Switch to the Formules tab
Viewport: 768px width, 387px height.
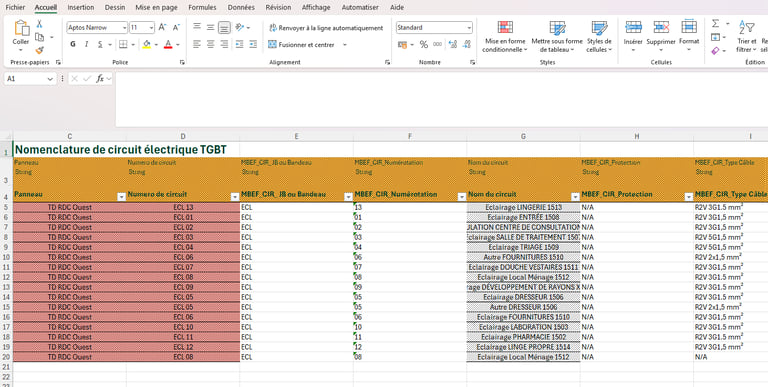(202, 7)
